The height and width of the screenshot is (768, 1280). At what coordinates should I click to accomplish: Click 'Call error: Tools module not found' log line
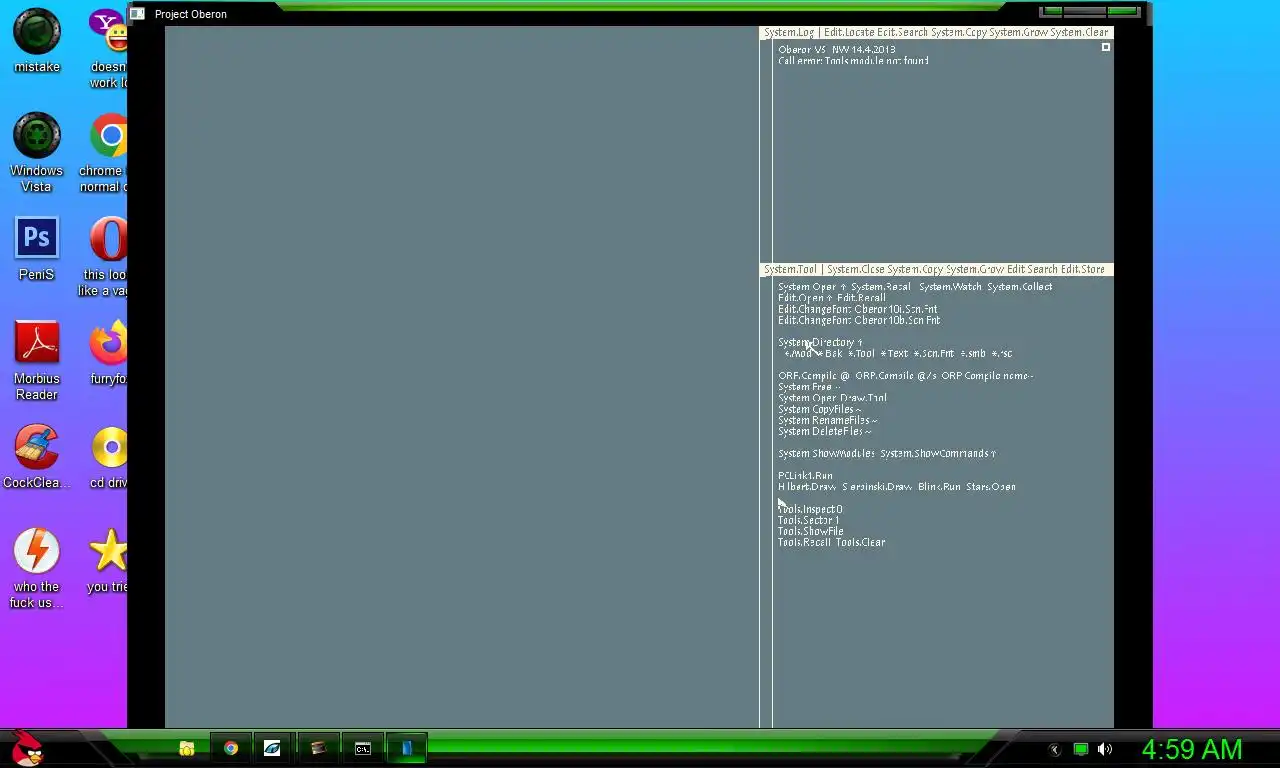(853, 61)
